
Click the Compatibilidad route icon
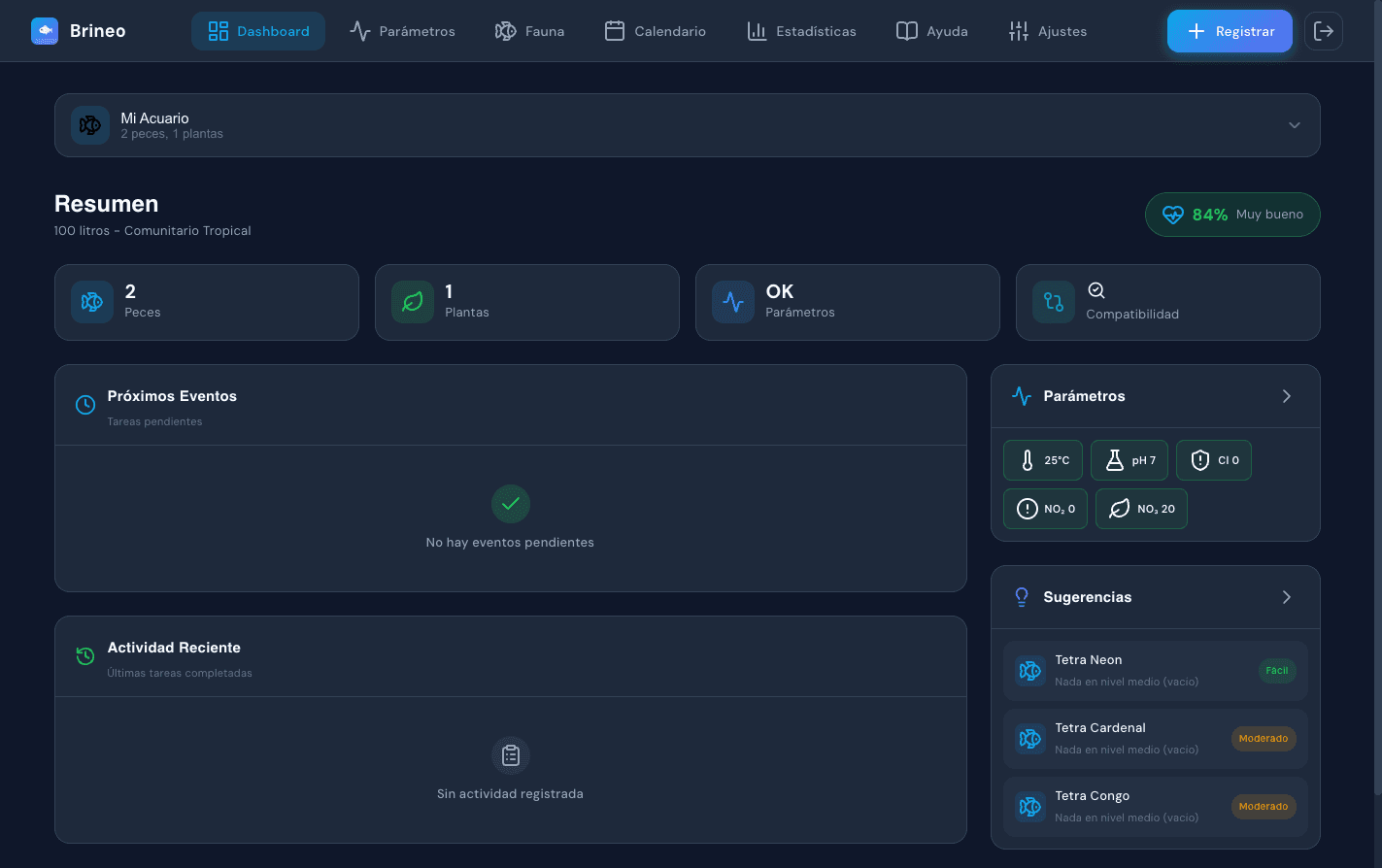point(1054,302)
